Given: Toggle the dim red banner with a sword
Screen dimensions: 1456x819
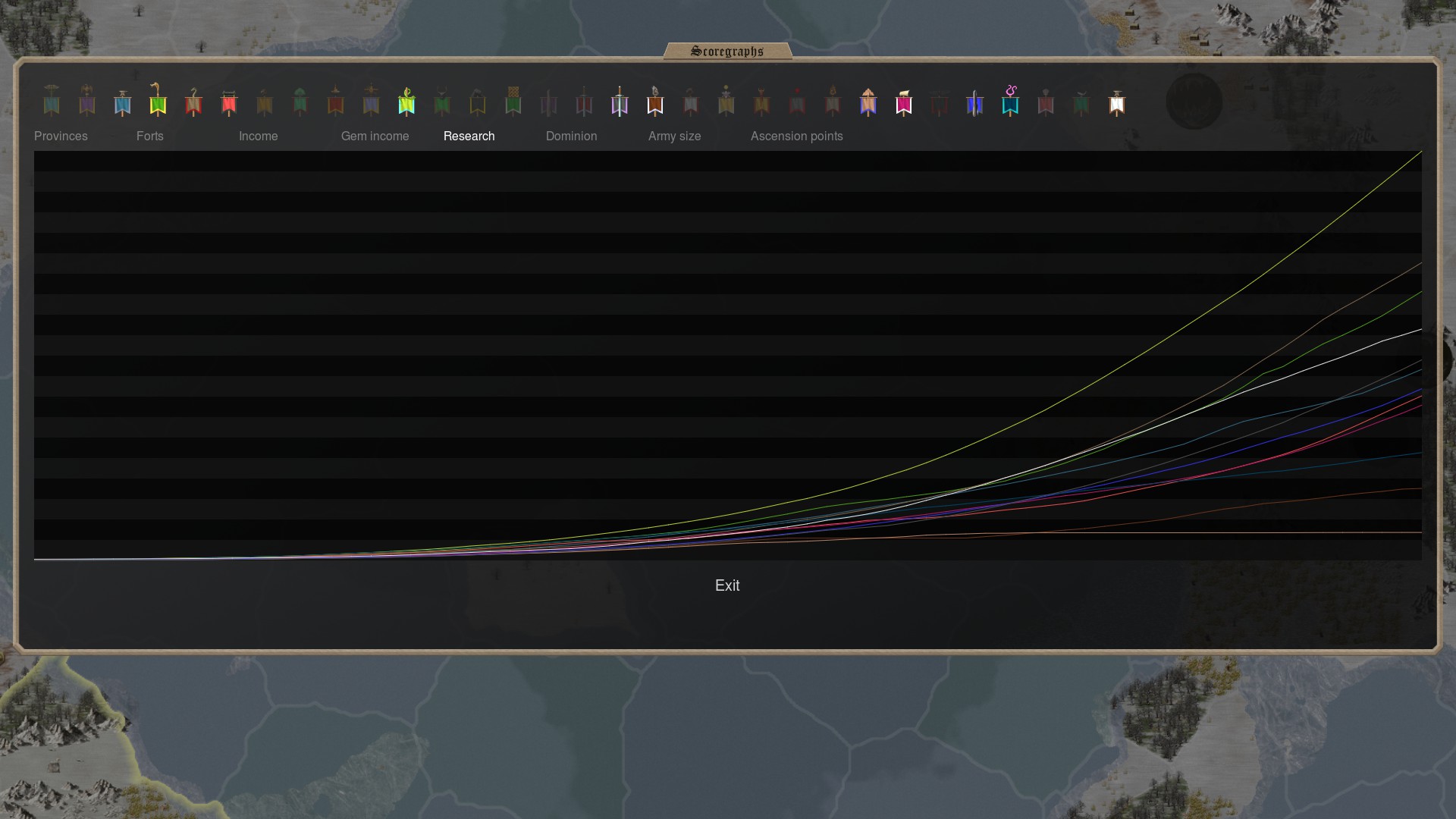Looking at the screenshot, I should click(584, 101).
